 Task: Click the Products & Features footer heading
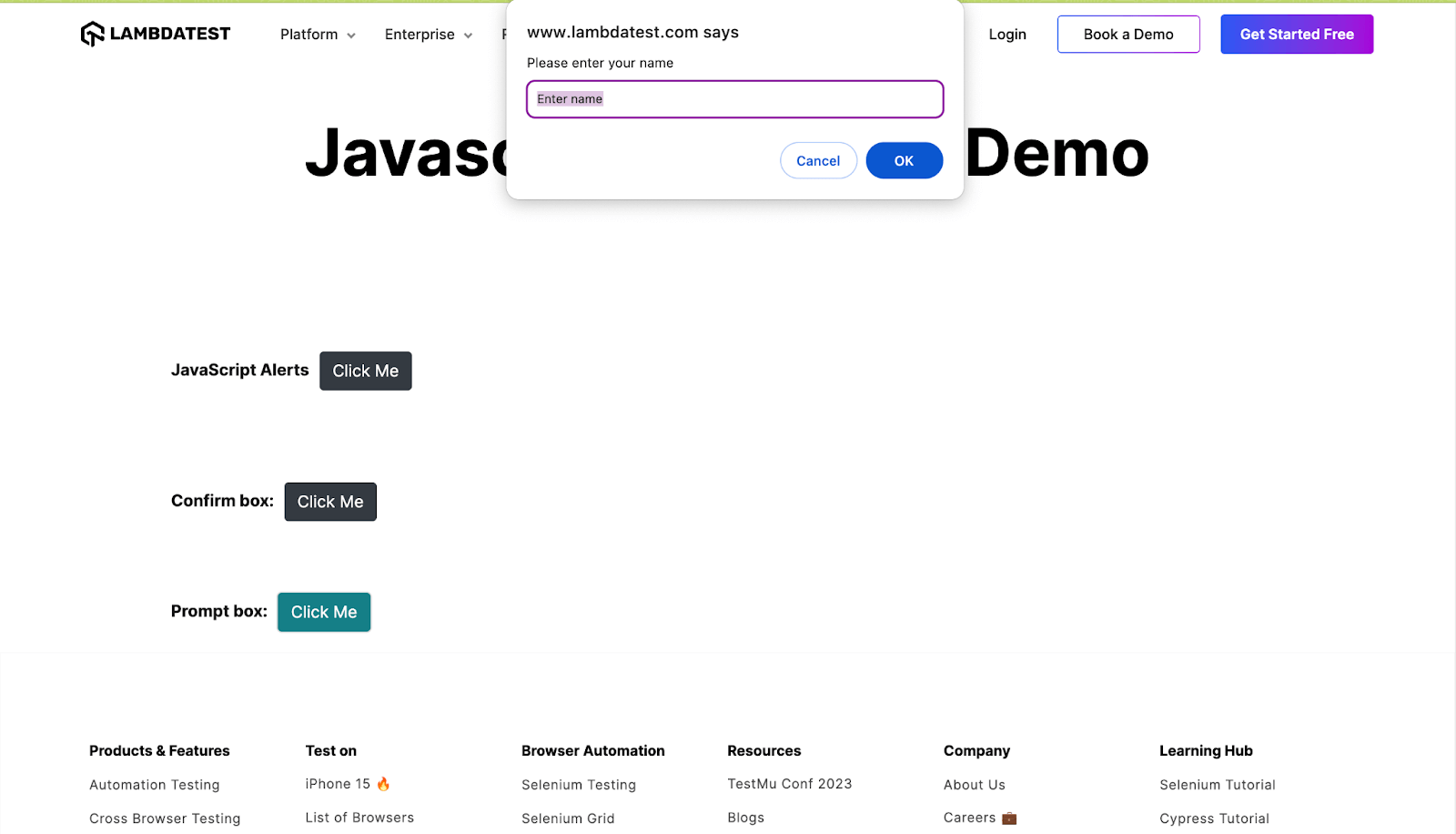(159, 751)
